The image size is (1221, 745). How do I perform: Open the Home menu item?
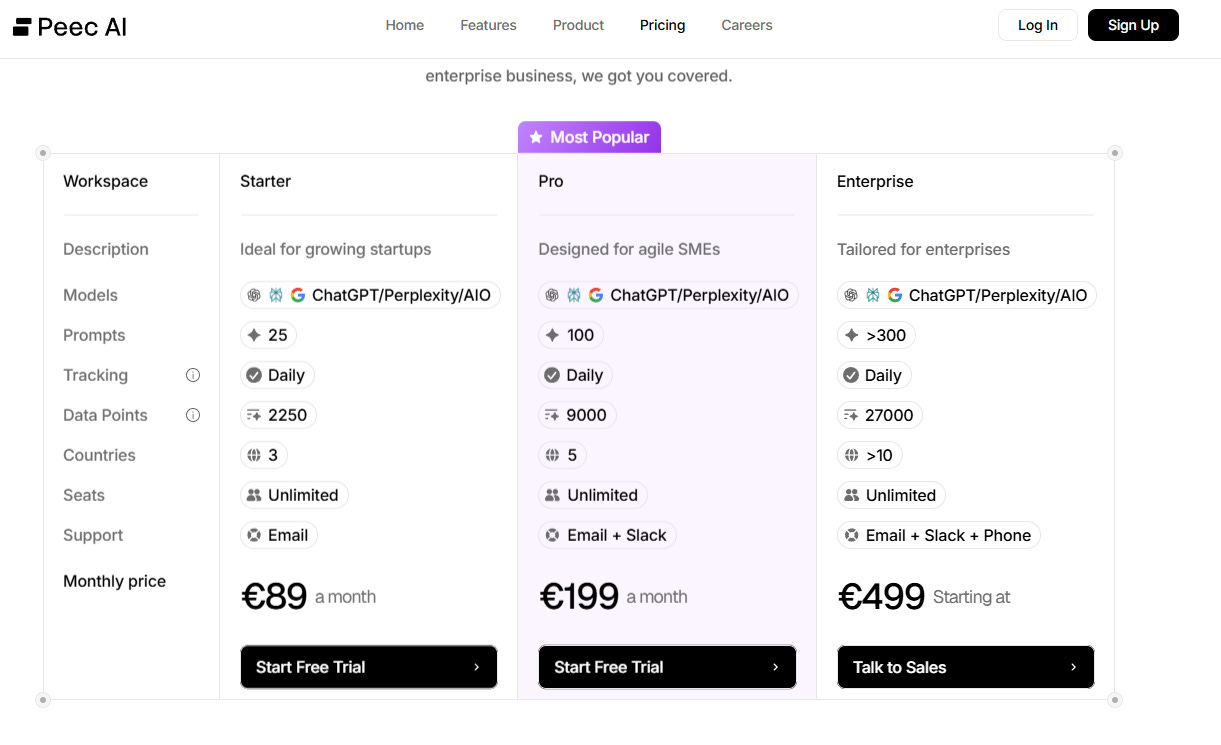pyautogui.click(x=405, y=25)
